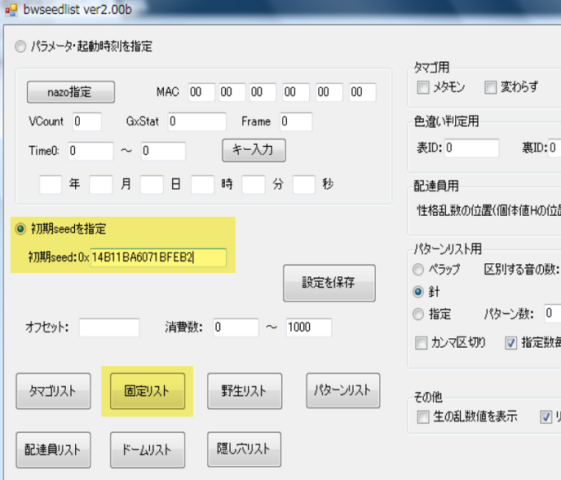Image resolution: width=561 pixels, height=480 pixels.
Task: Click the 配達員リスト button
Action: (x=53, y=450)
